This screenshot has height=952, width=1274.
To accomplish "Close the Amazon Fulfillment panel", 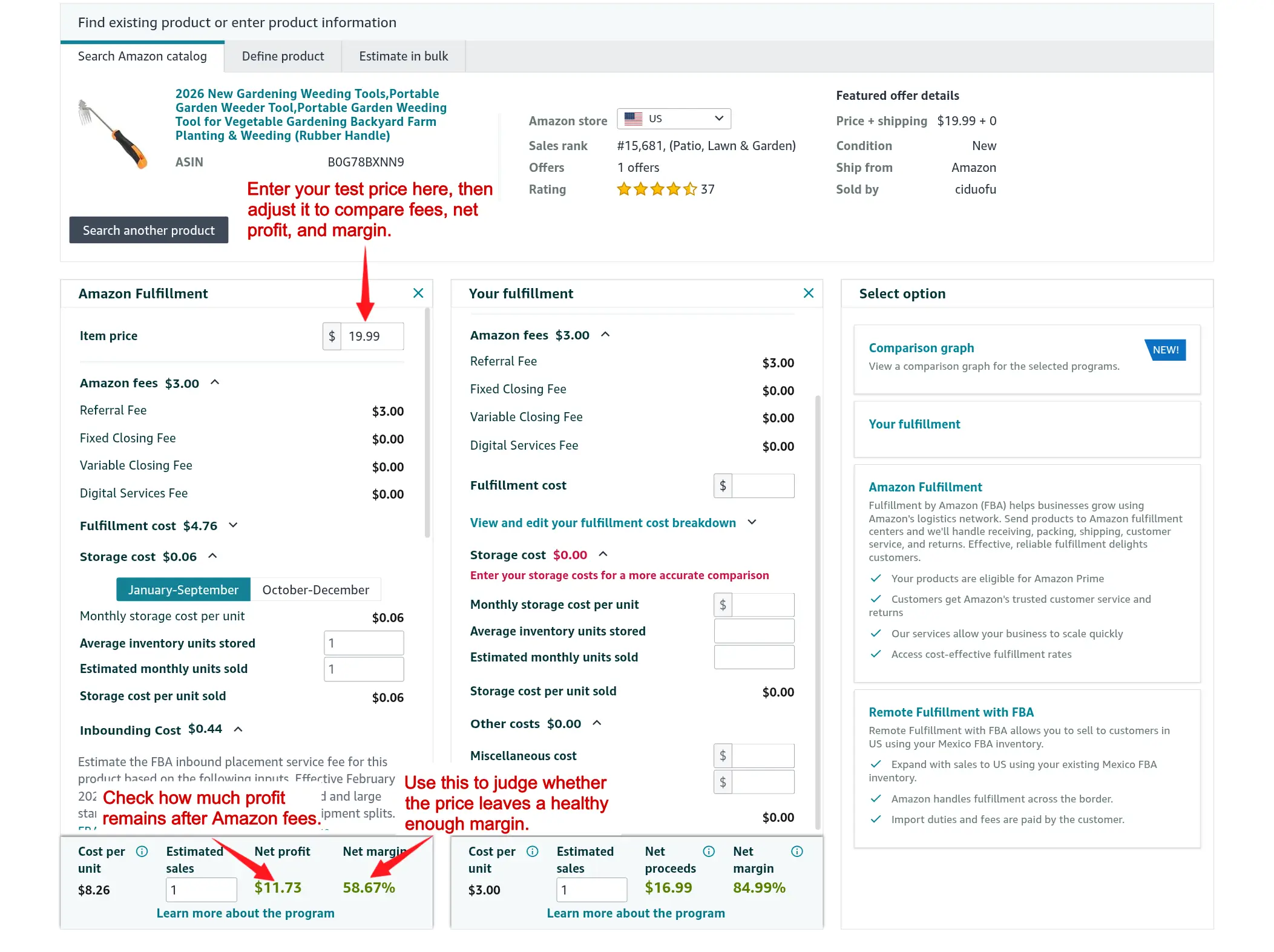I will (x=418, y=293).
